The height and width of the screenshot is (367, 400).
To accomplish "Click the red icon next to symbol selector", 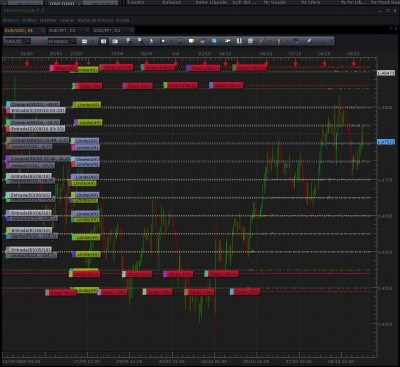I will (38, 42).
